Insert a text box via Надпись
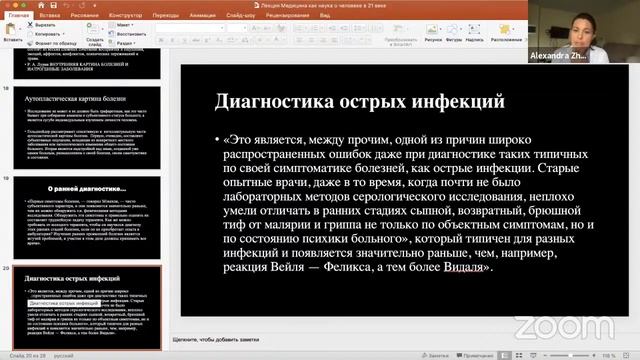Image resolution: width=640 pixels, height=360 pixels. click(x=474, y=33)
